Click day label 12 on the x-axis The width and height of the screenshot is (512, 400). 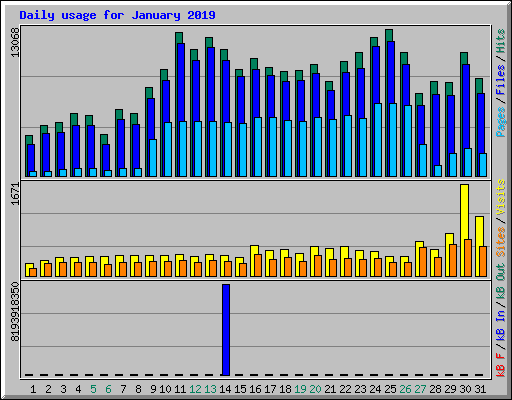195,389
